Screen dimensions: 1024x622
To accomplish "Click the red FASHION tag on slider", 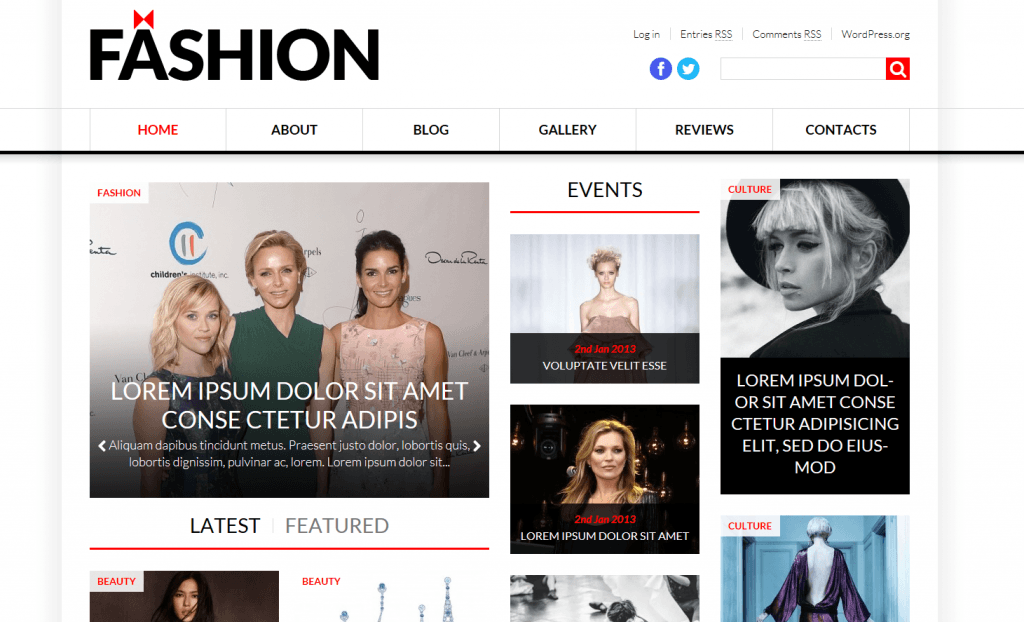I will pyautogui.click(x=119, y=193).
